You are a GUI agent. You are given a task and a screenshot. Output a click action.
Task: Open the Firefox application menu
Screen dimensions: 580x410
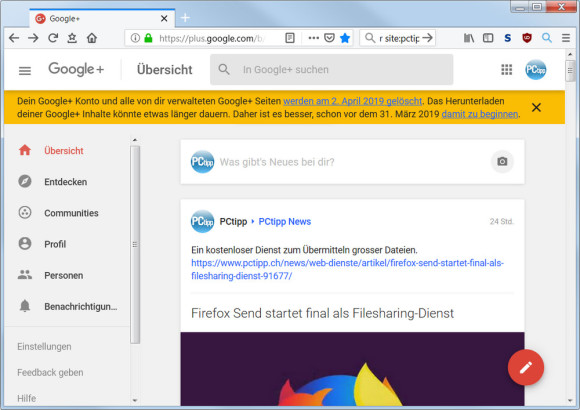point(566,38)
